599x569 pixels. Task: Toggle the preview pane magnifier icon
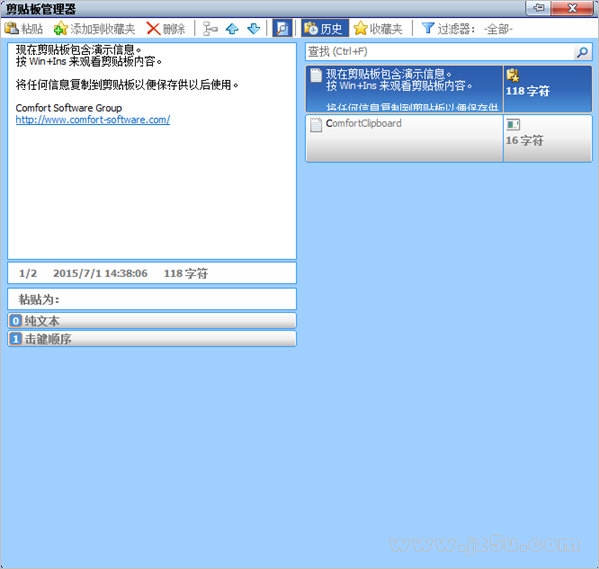pos(282,28)
